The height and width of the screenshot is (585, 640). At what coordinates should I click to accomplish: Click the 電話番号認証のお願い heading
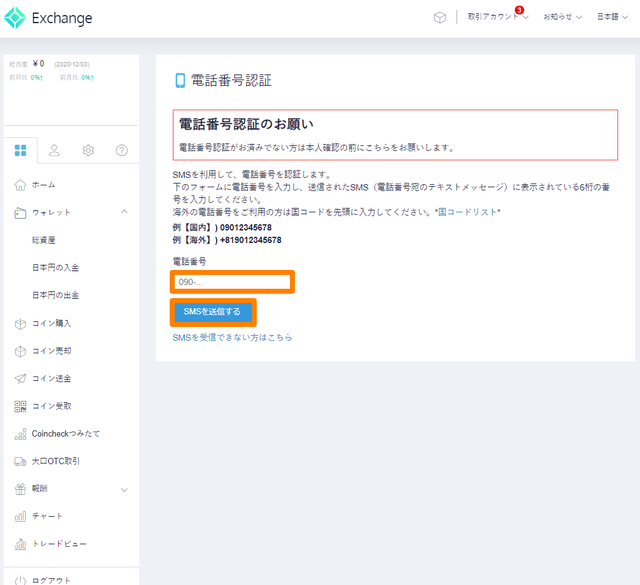(x=247, y=124)
